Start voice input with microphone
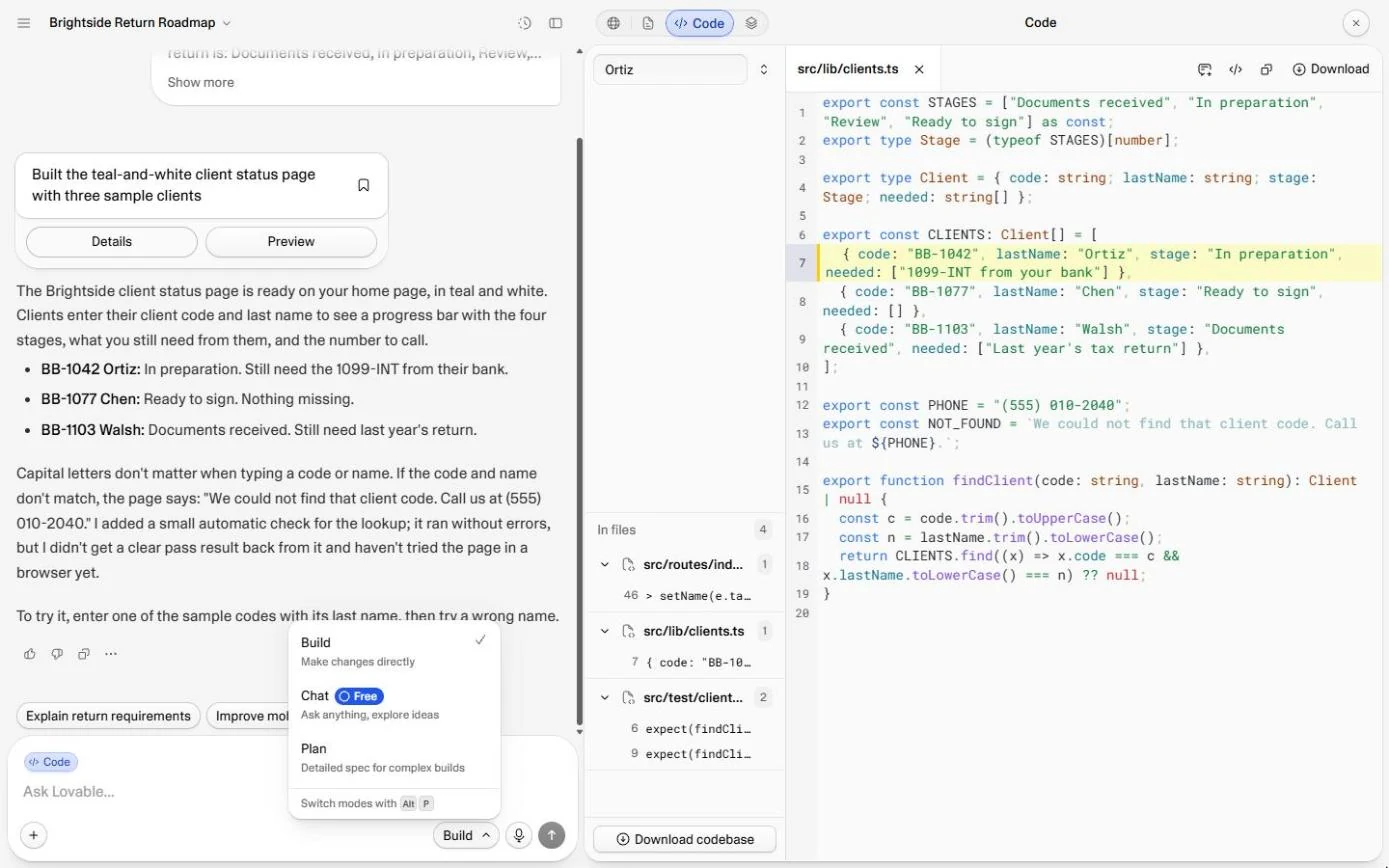Image resolution: width=1389 pixels, height=868 pixels. [x=518, y=835]
